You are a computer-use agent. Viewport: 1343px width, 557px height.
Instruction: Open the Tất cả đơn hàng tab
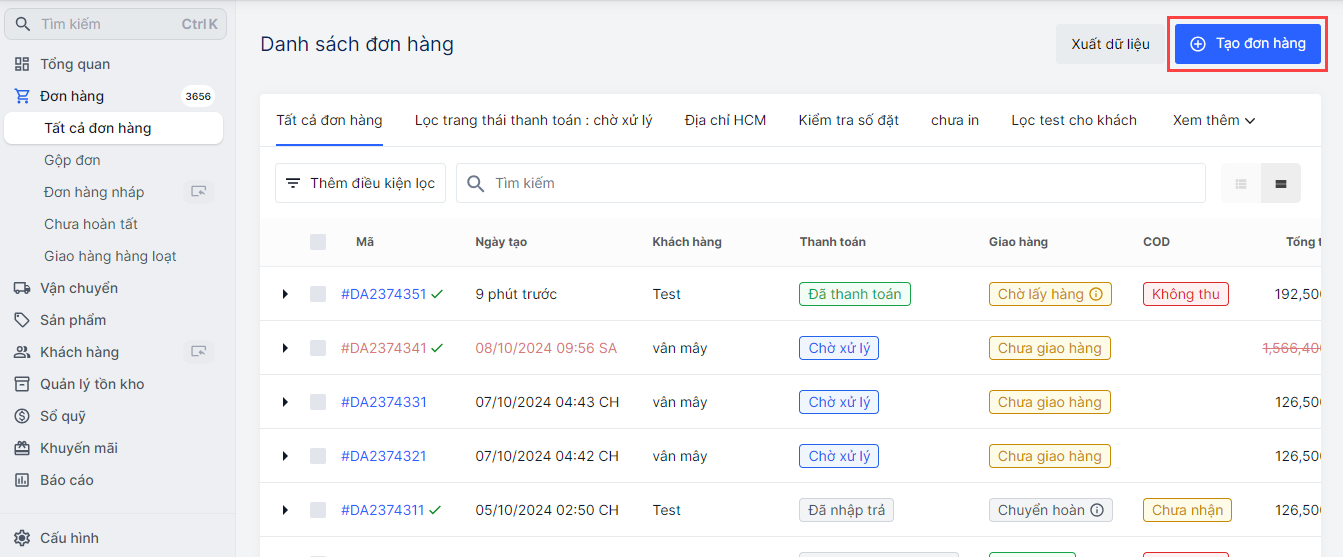[329, 120]
